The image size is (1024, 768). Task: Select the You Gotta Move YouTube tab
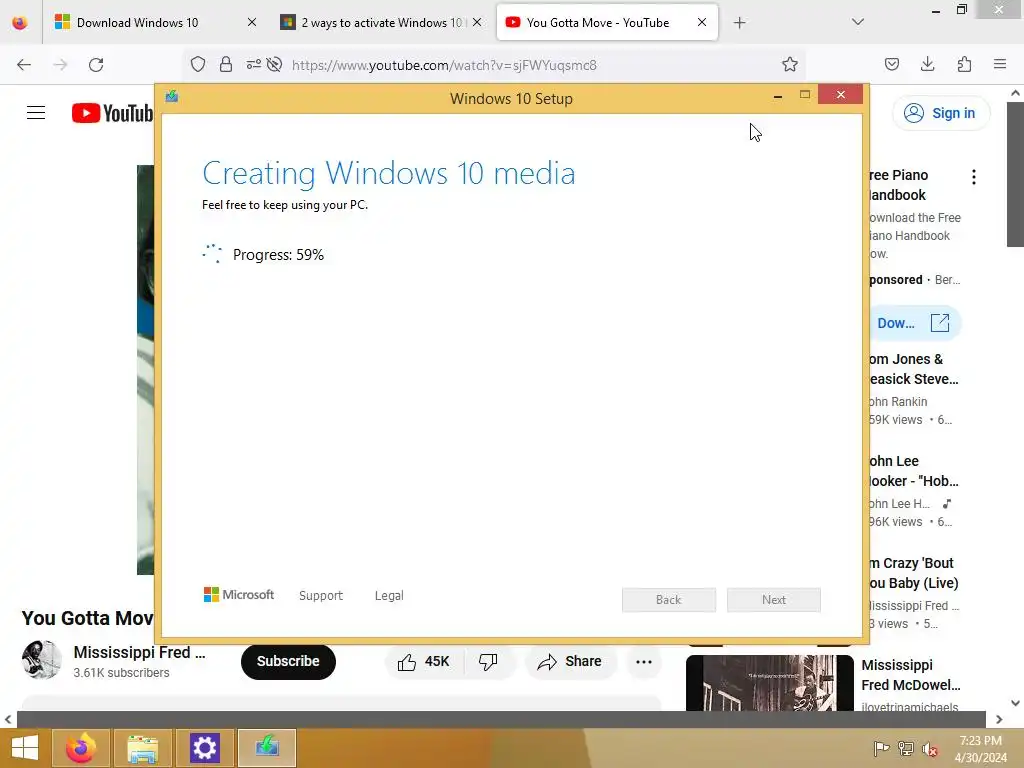pos(607,22)
